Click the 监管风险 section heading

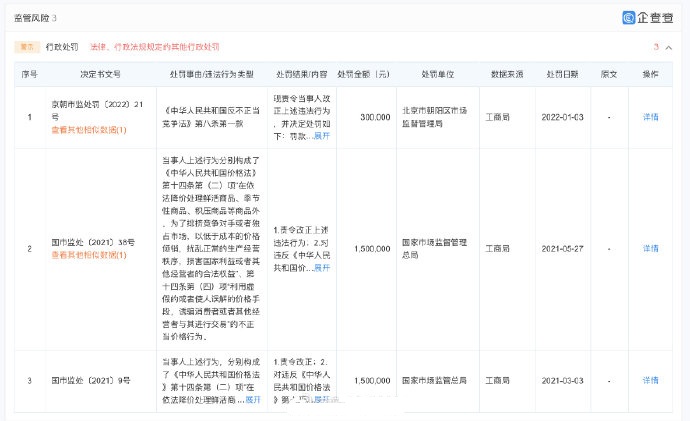[x=35, y=18]
